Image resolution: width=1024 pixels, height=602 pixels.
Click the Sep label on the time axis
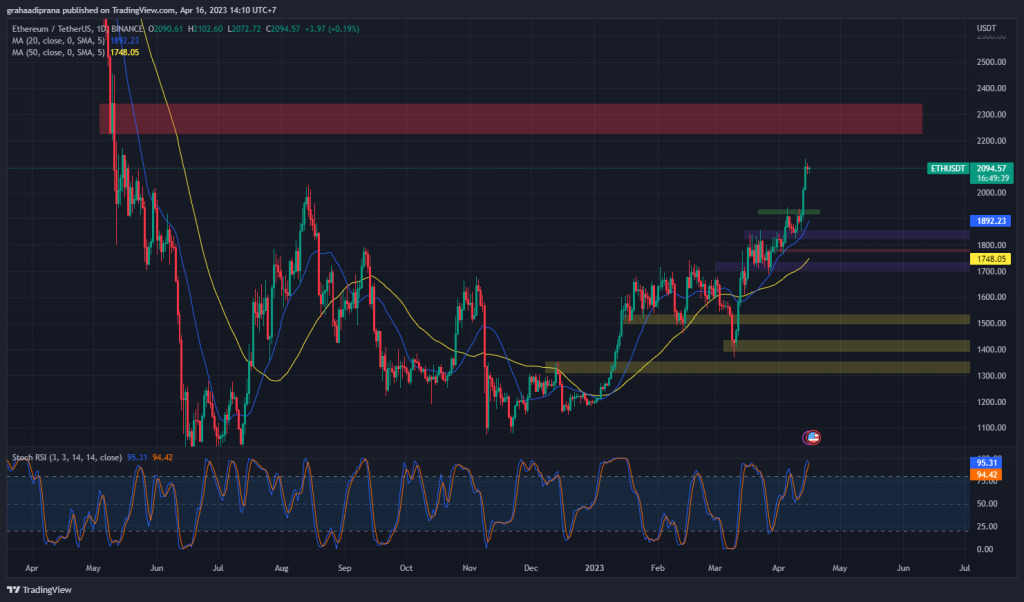pyautogui.click(x=345, y=568)
